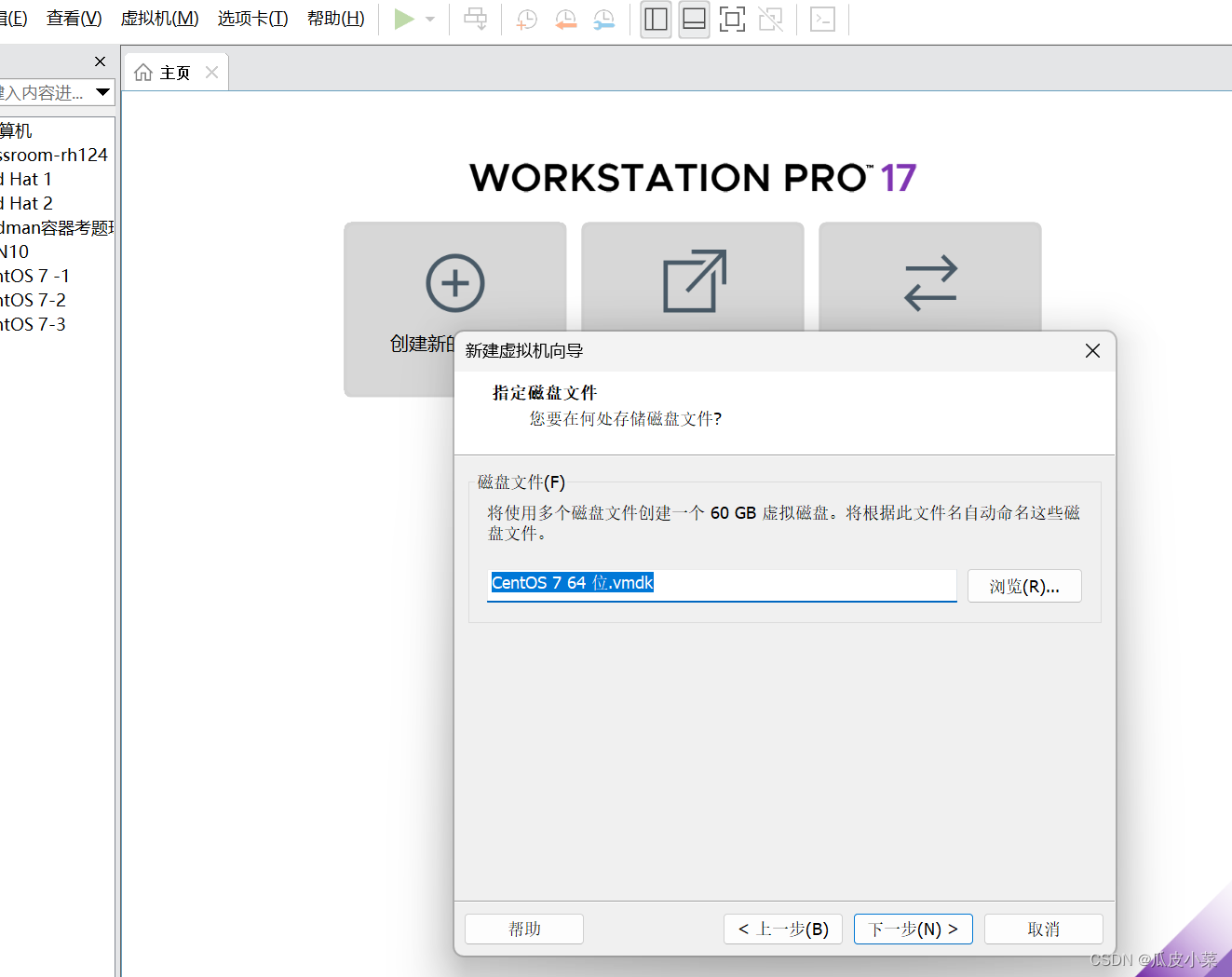Select Hat 2 virtual machine

pyautogui.click(x=26, y=203)
